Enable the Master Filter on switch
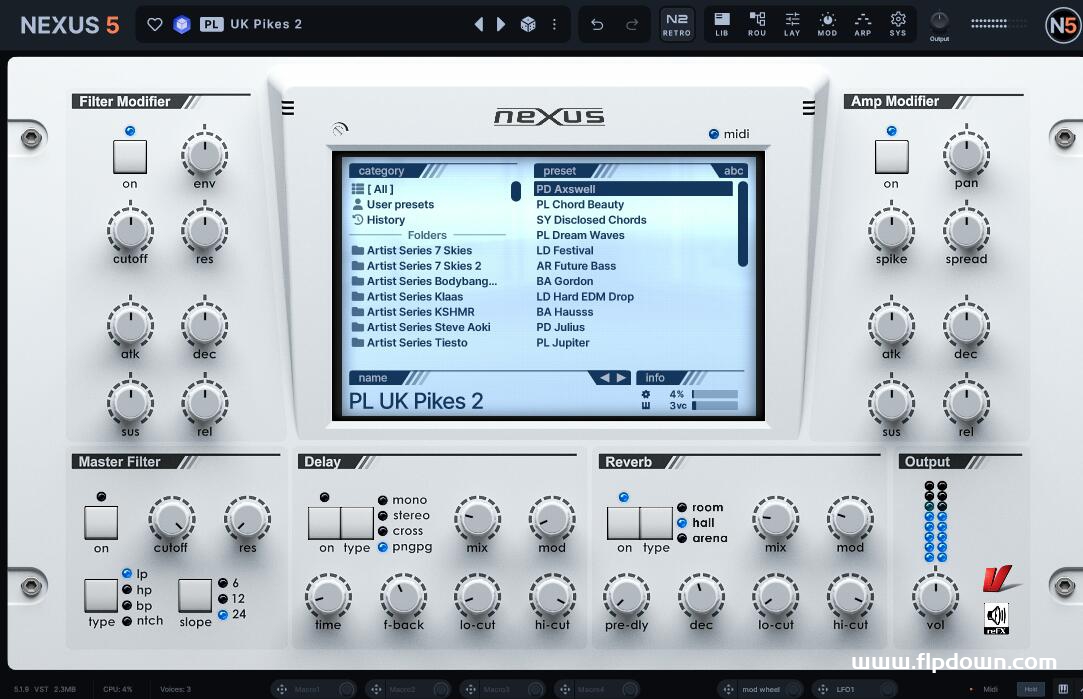This screenshot has height=699, width=1083. 101,523
